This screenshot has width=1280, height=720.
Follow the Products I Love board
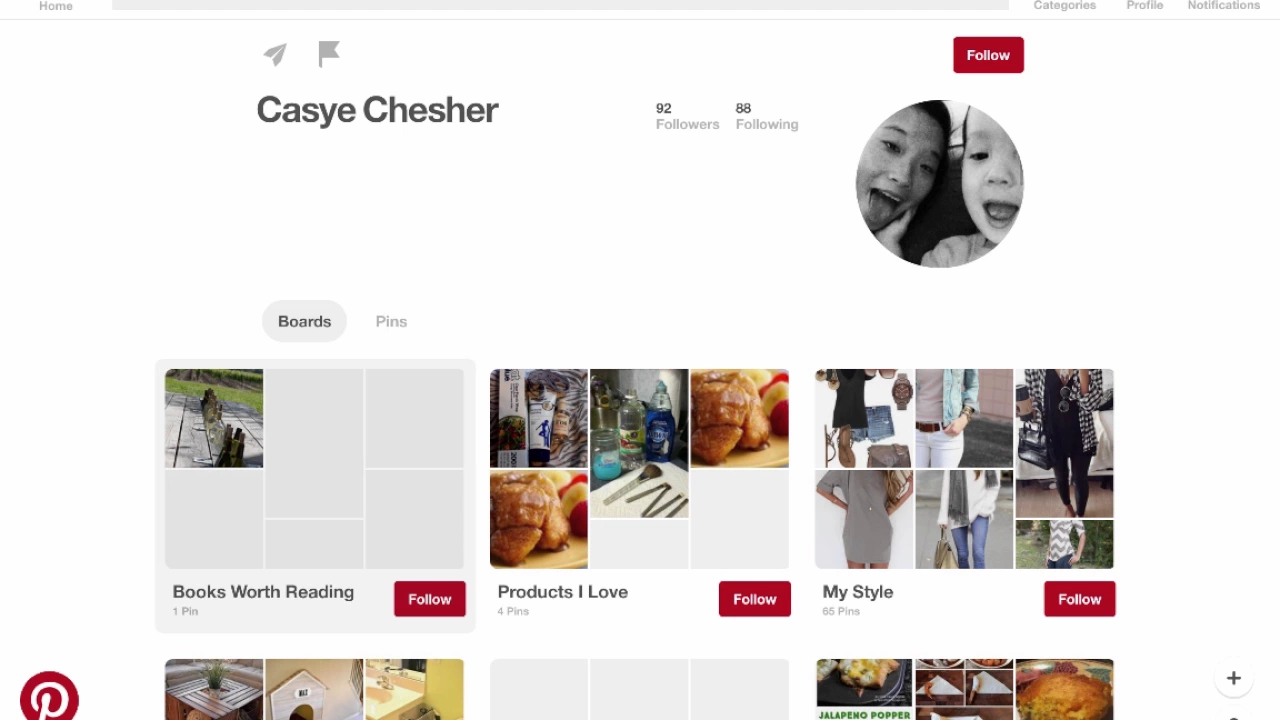755,599
